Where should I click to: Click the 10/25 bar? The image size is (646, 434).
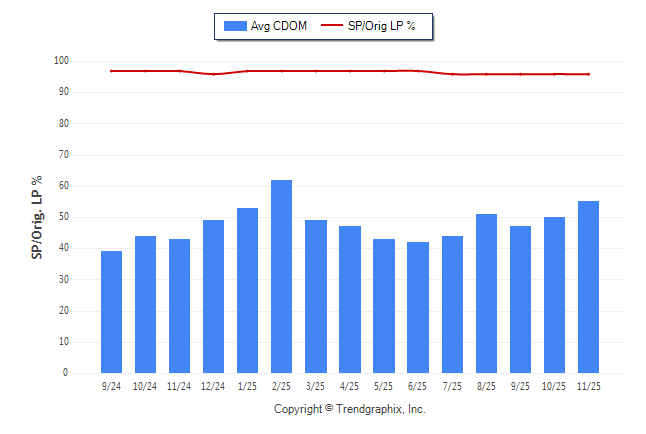(554, 295)
